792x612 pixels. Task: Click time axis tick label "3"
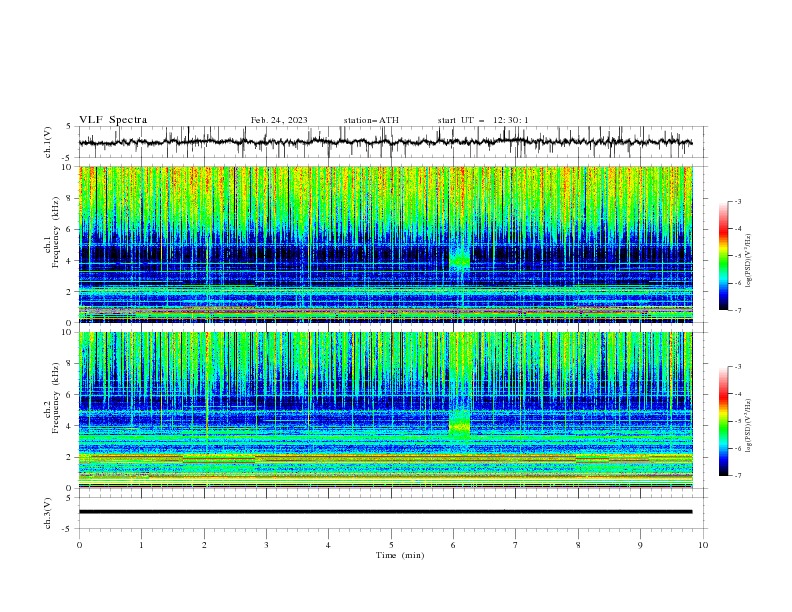coord(266,545)
